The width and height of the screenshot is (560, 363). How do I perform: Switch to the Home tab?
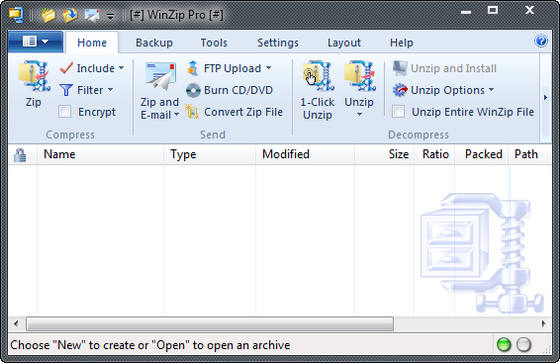pyautogui.click(x=92, y=43)
